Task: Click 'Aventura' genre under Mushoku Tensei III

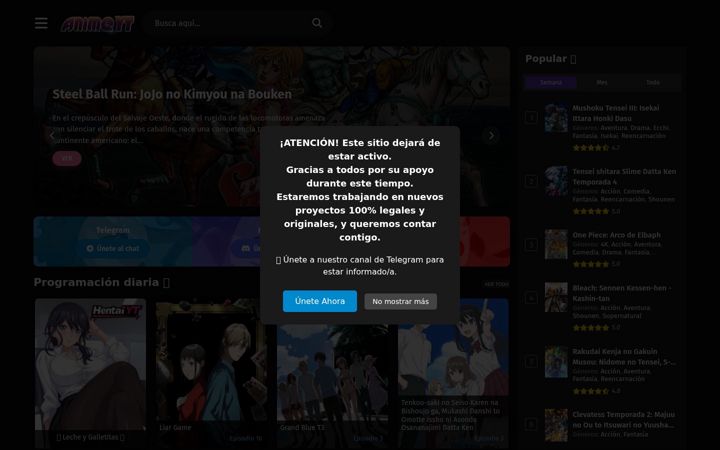Action: click(x=613, y=128)
